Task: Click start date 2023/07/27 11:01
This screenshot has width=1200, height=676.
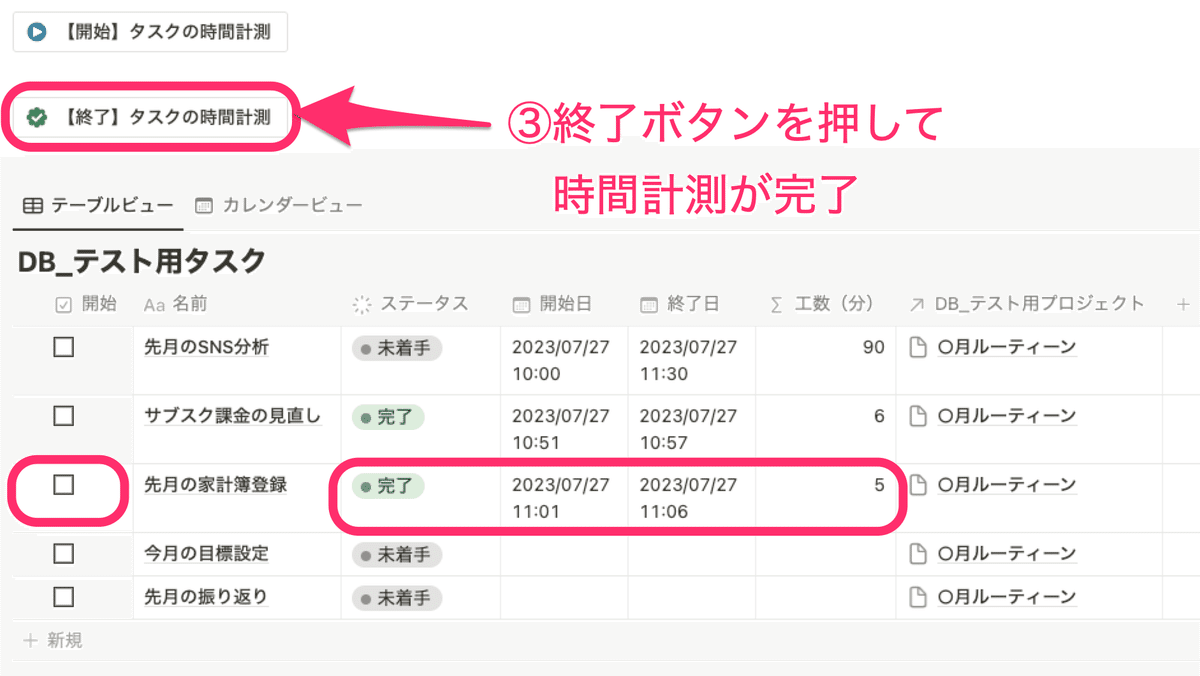Action: [560, 498]
